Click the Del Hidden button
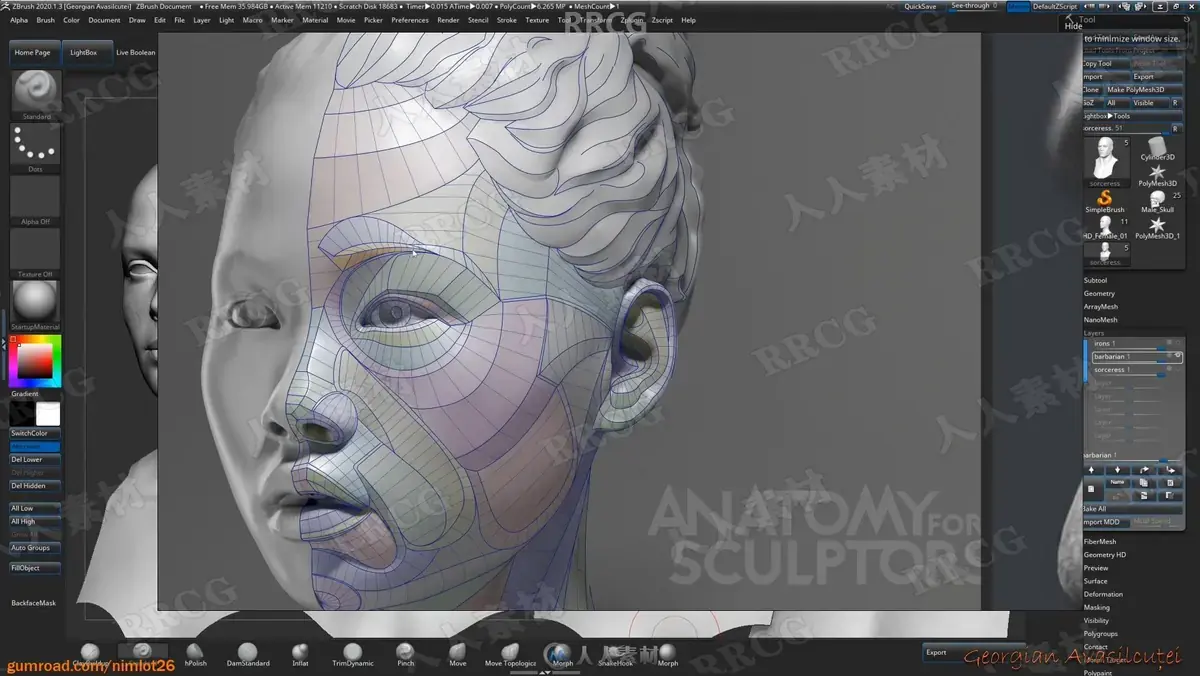 [x=35, y=486]
